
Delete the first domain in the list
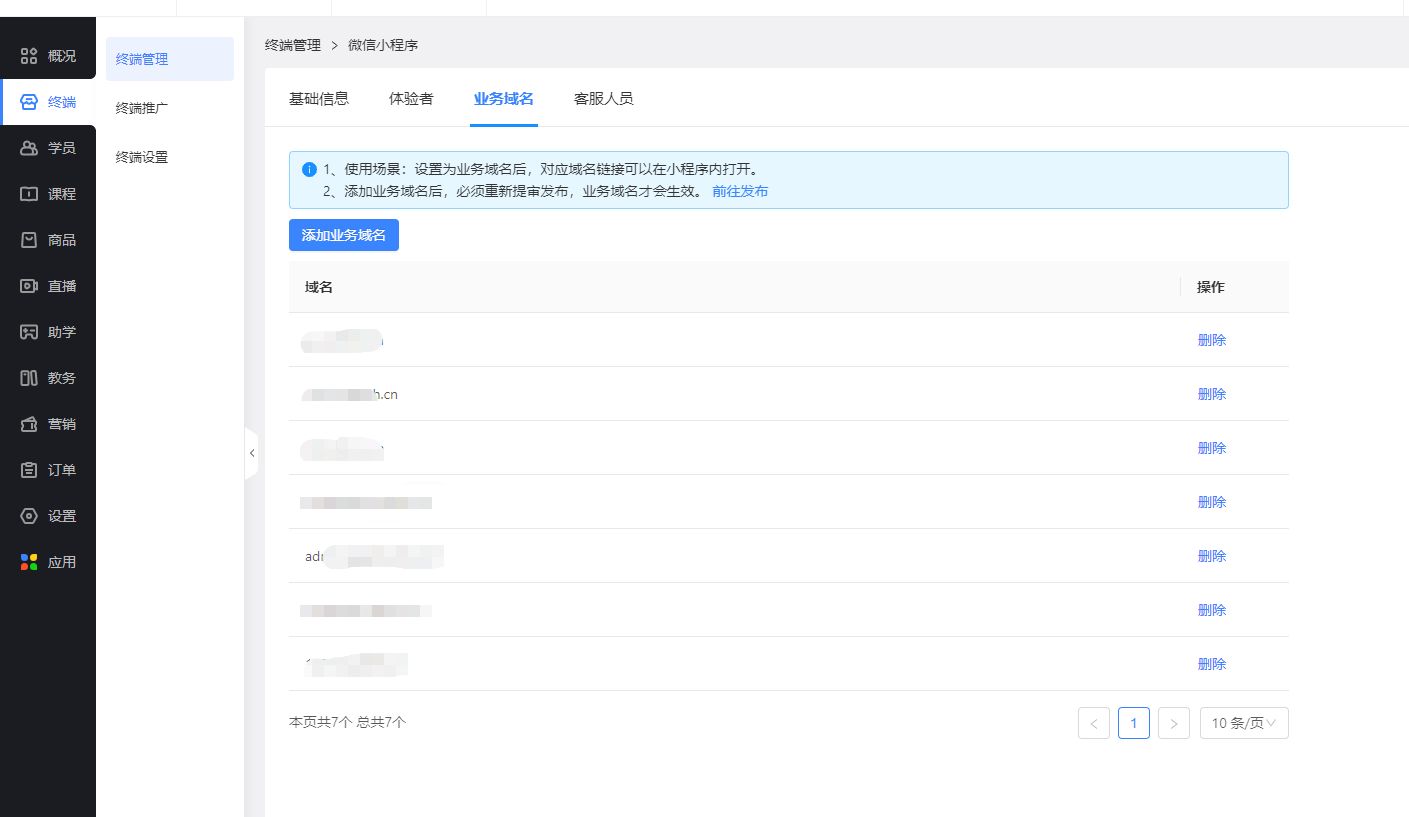click(x=1211, y=340)
